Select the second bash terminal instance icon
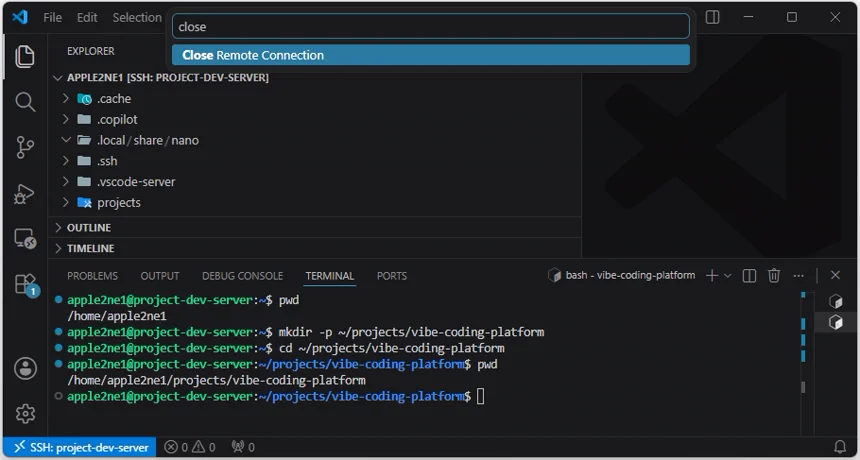This screenshot has width=860, height=460. point(835,322)
